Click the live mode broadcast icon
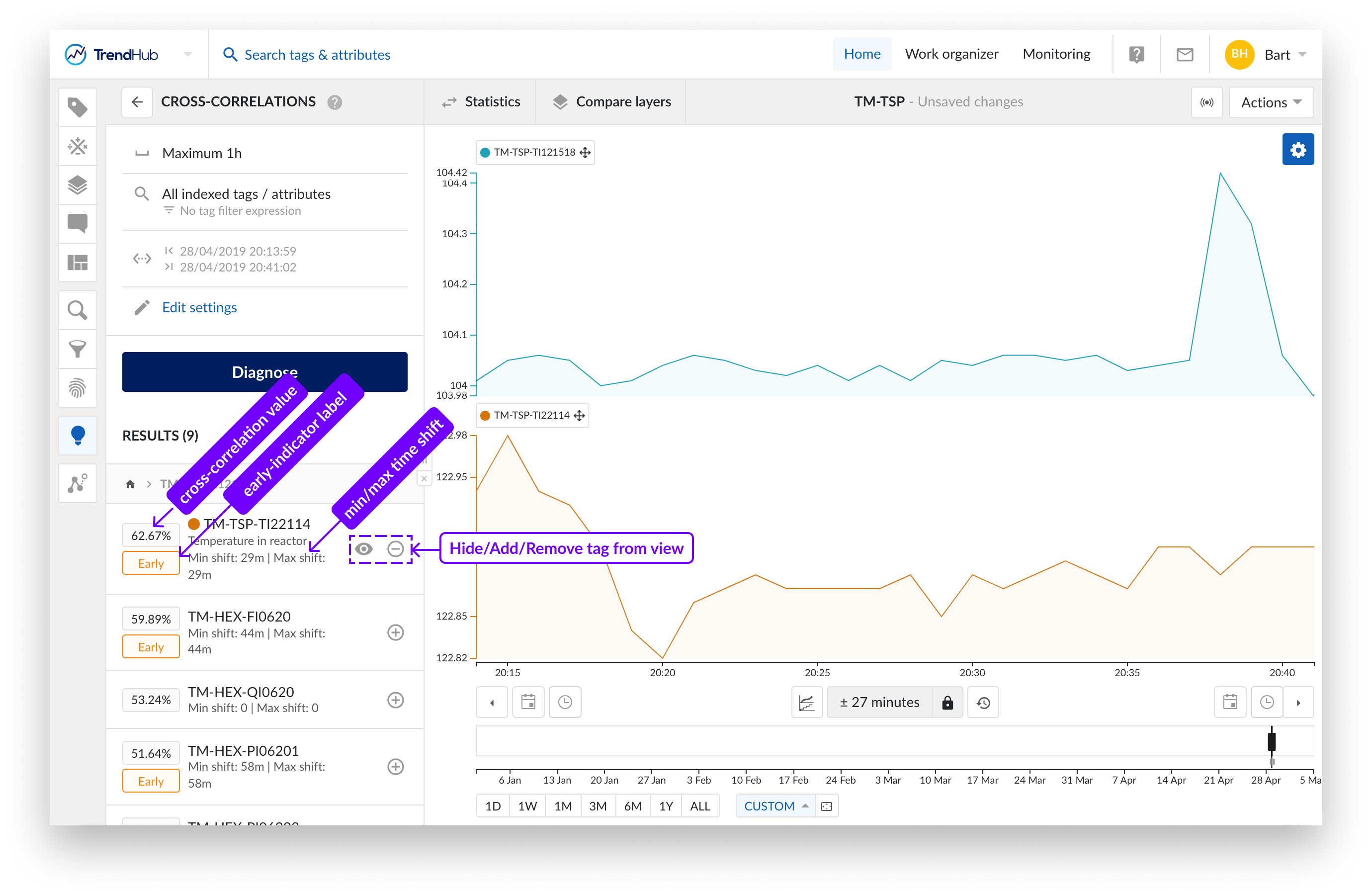The width and height of the screenshot is (1372, 895). pos(1206,102)
